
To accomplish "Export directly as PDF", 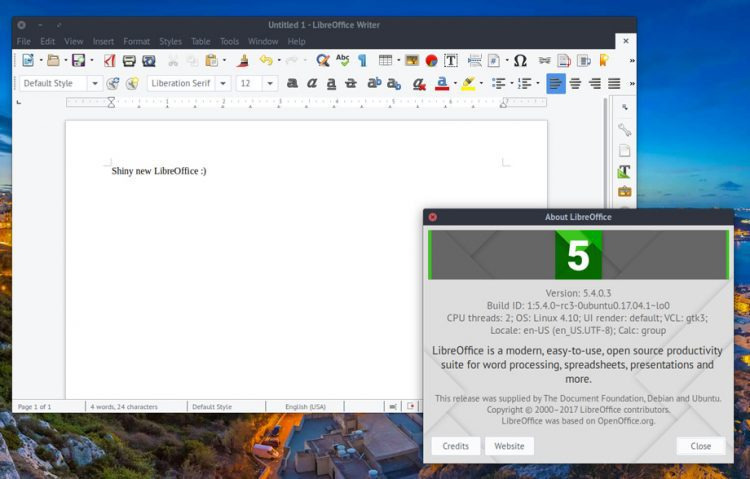I will pos(110,60).
